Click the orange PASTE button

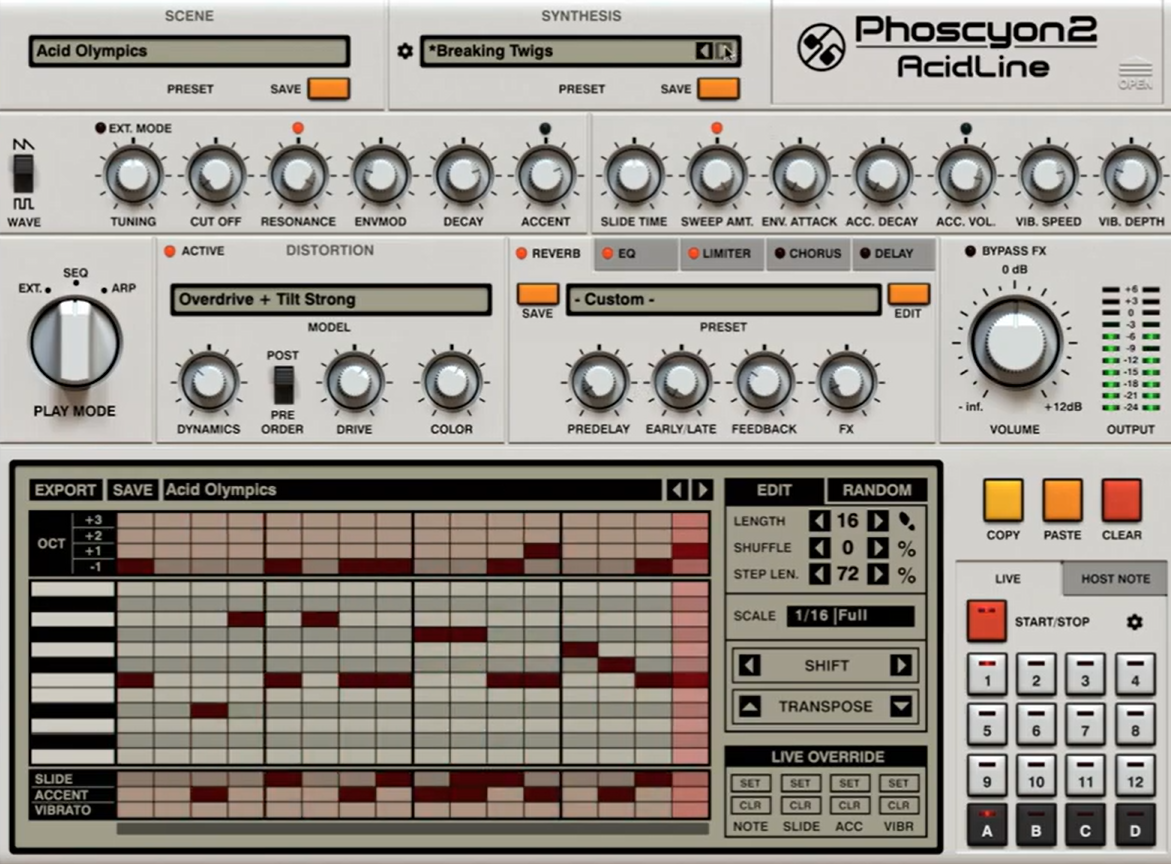point(1062,500)
